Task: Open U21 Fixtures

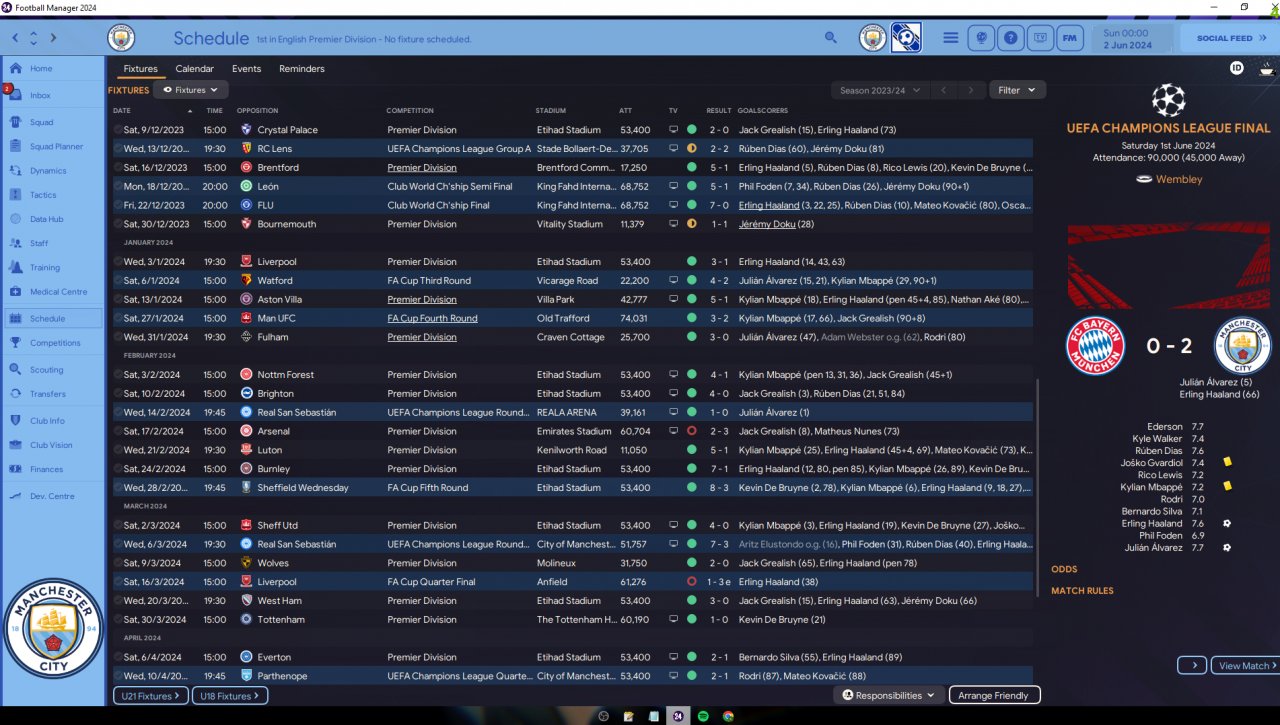Action: [x=150, y=696]
